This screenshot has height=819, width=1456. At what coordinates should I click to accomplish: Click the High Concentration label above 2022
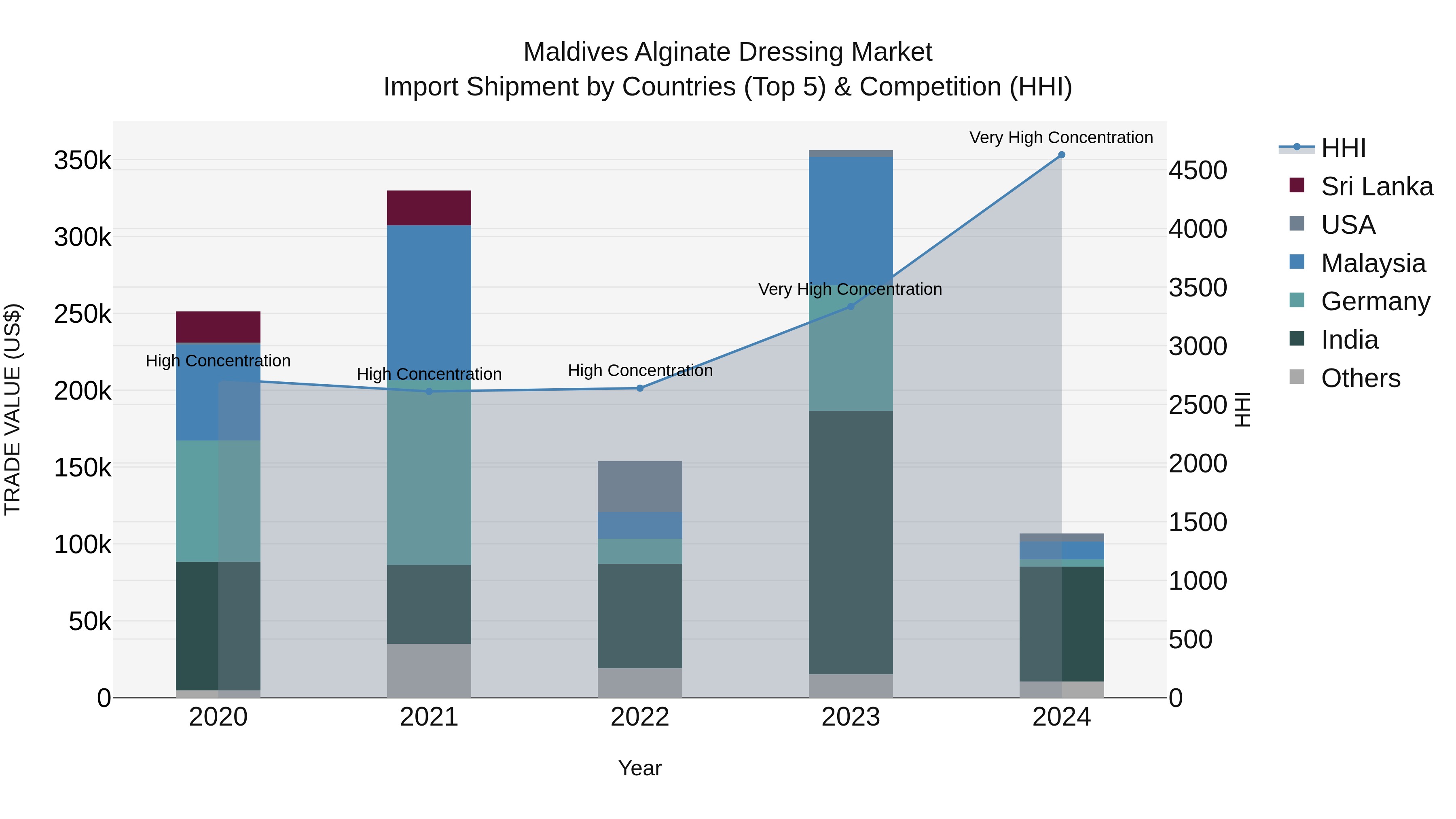640,370
